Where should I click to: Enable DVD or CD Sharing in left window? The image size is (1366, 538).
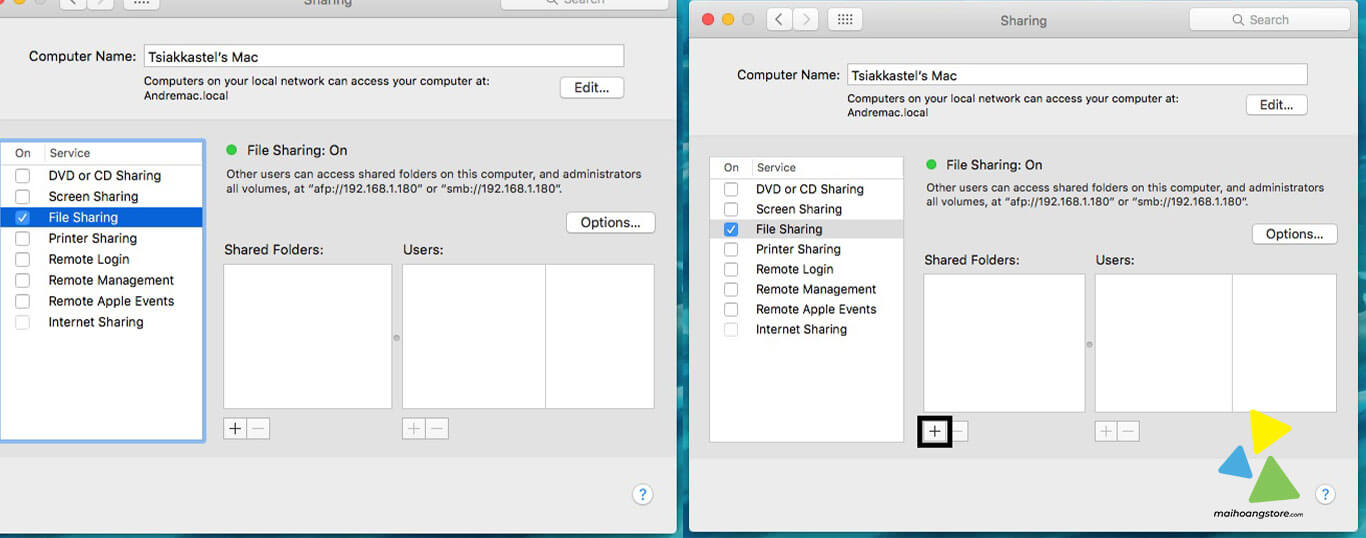click(x=23, y=176)
